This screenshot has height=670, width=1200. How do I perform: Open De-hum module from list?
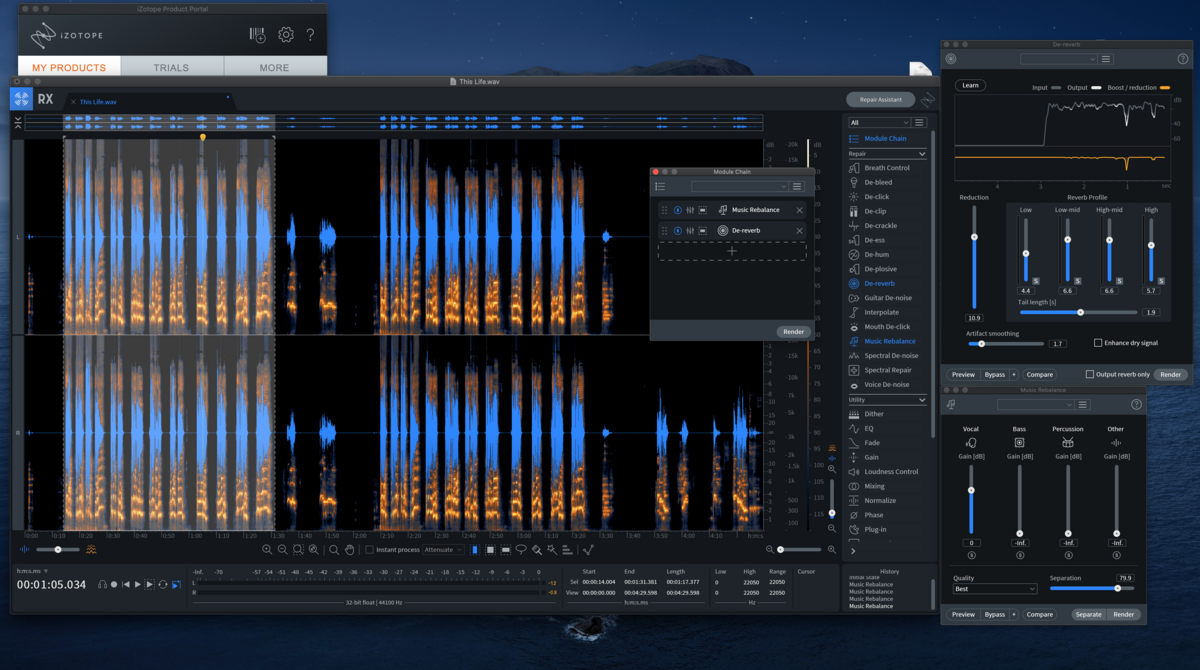click(x=875, y=255)
